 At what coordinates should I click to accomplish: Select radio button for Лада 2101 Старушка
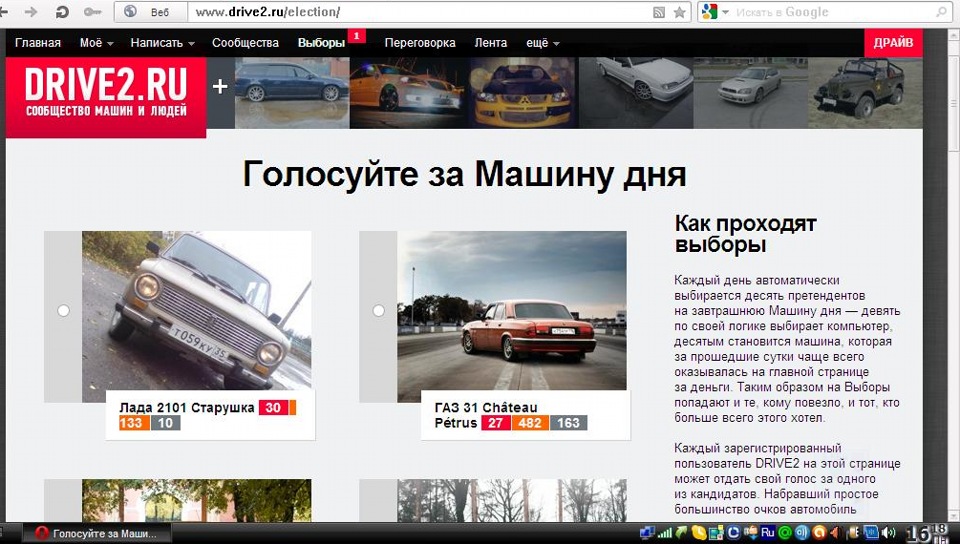pyautogui.click(x=63, y=311)
